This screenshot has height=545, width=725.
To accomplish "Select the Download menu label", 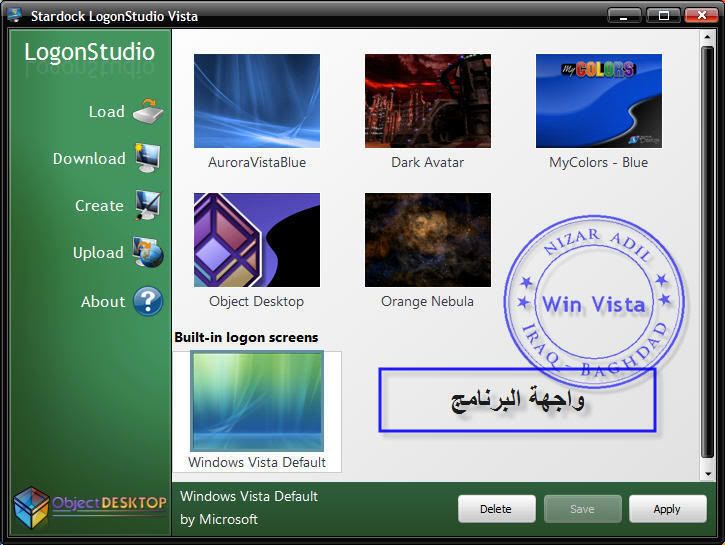I will coord(89,159).
